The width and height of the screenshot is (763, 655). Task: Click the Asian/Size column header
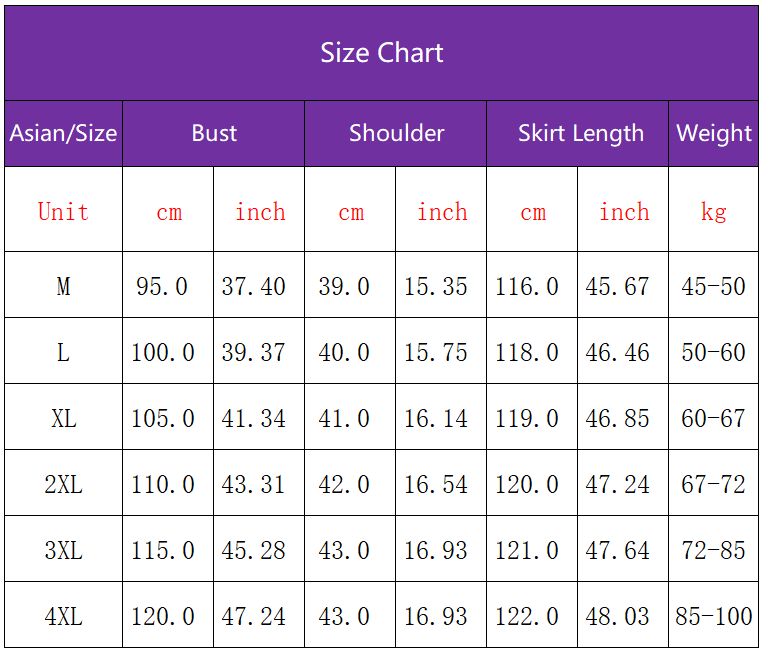point(63,133)
